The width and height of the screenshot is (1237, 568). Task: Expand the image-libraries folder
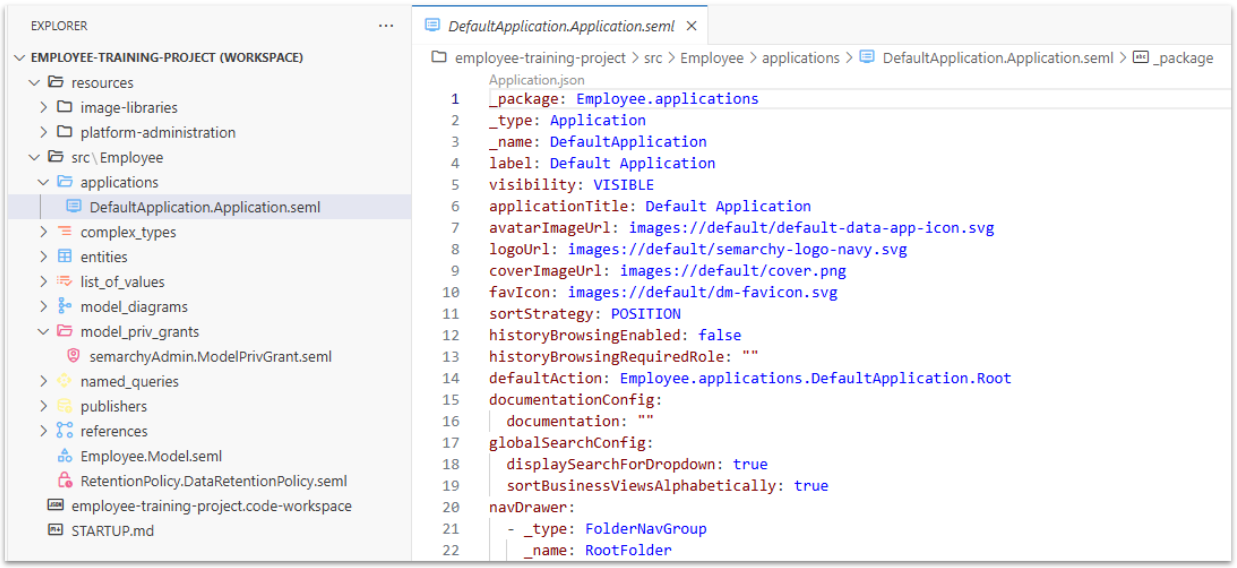43,107
